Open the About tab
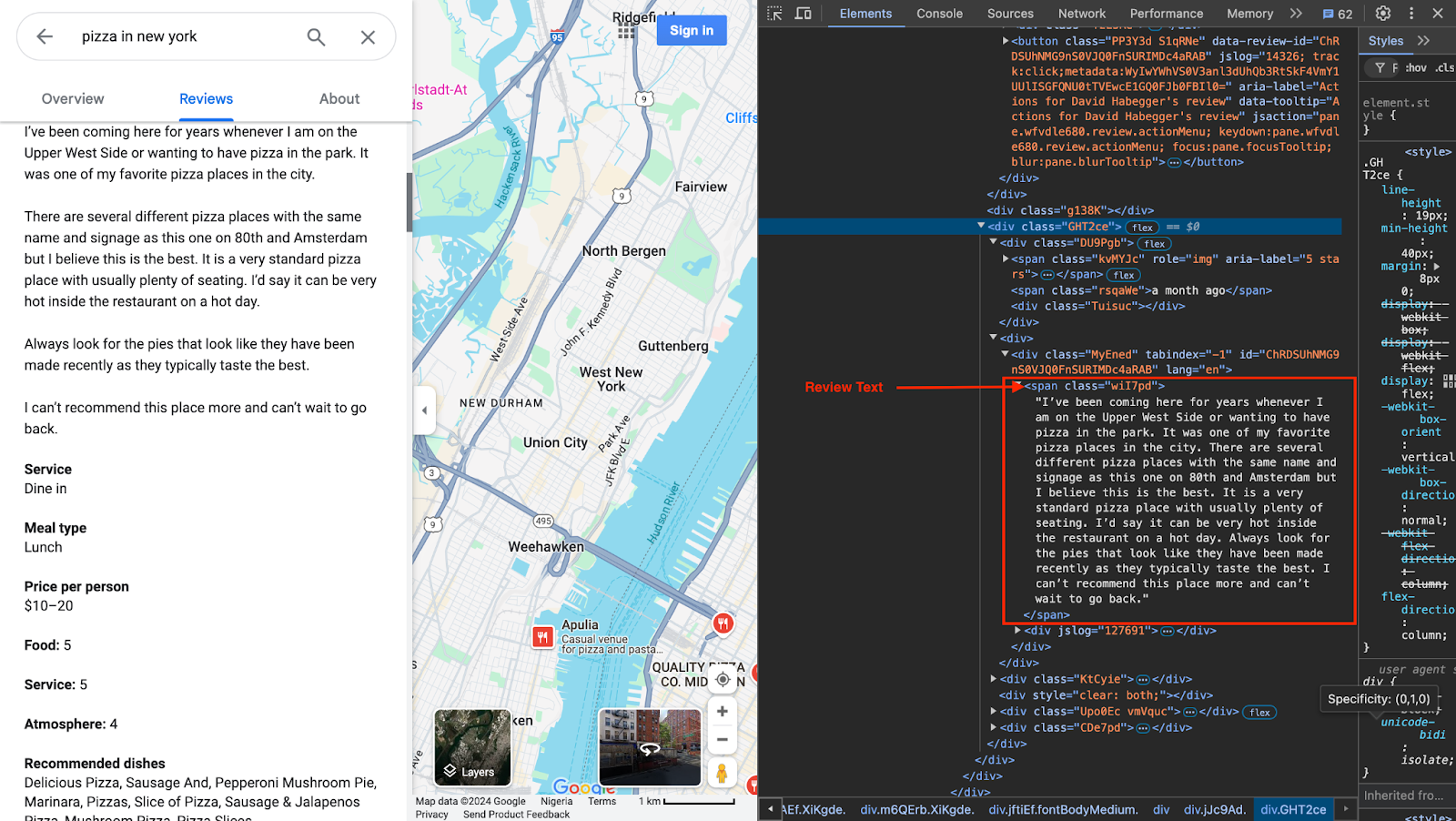This screenshot has width=1456, height=821. click(x=339, y=98)
